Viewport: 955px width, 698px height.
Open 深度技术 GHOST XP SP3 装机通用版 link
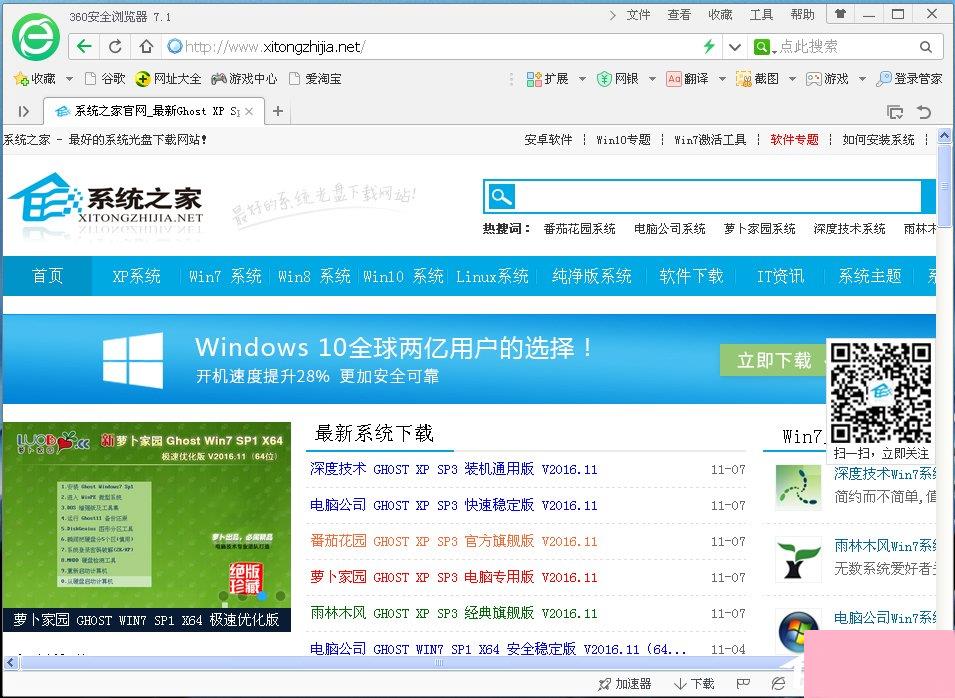click(453, 469)
